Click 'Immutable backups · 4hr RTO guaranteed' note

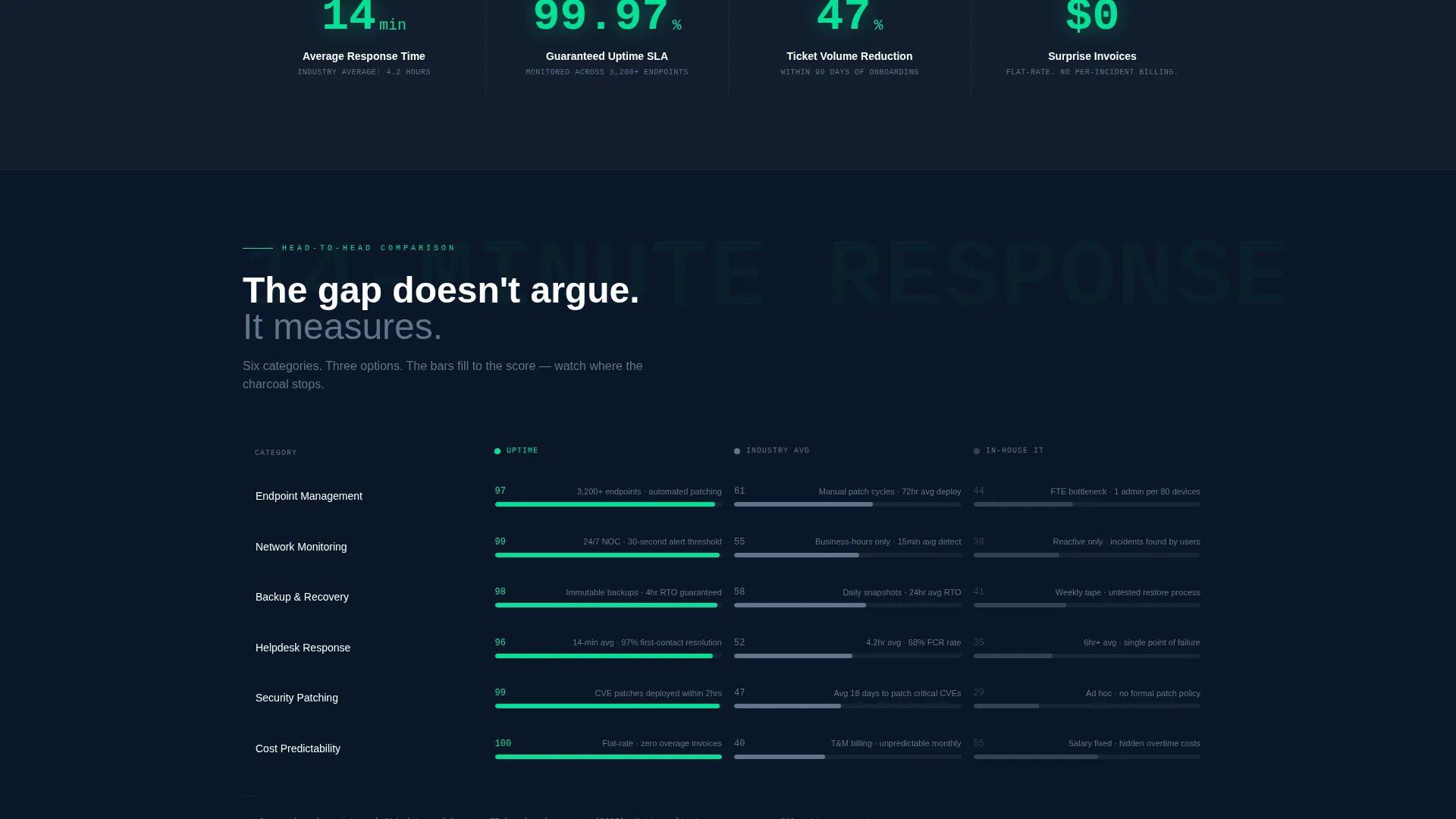(x=644, y=592)
